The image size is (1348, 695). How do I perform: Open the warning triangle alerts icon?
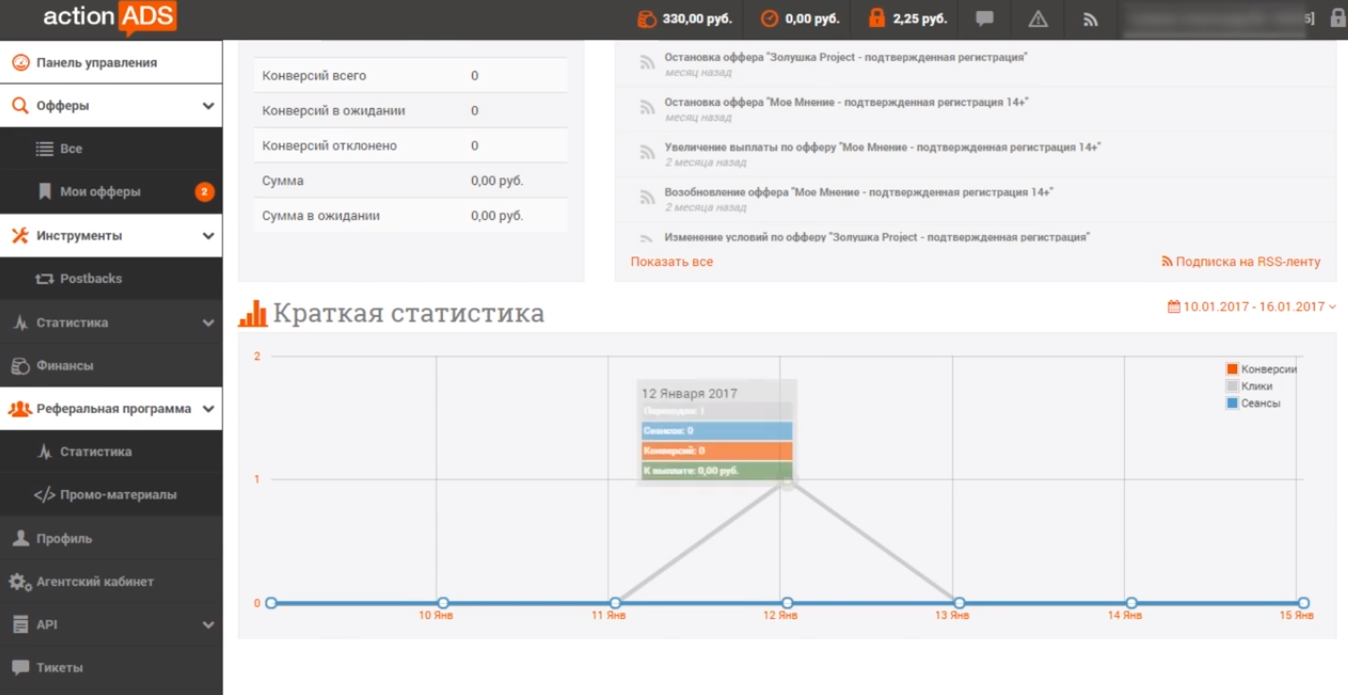click(x=1038, y=19)
